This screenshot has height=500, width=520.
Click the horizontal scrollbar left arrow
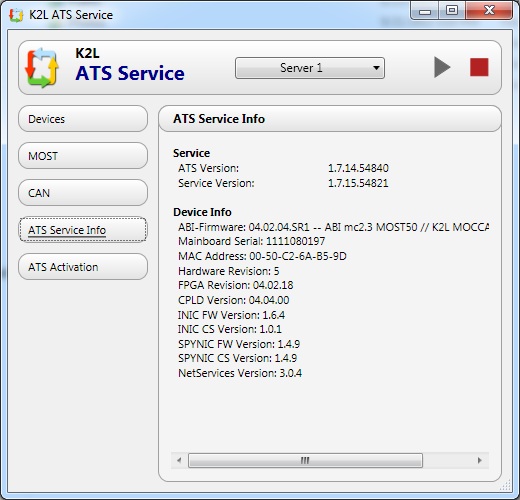tap(179, 460)
